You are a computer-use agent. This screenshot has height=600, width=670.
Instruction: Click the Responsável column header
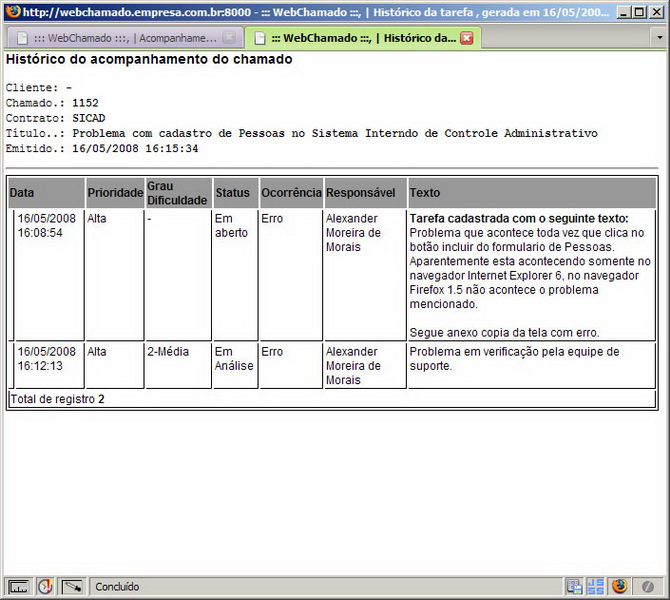click(x=360, y=193)
